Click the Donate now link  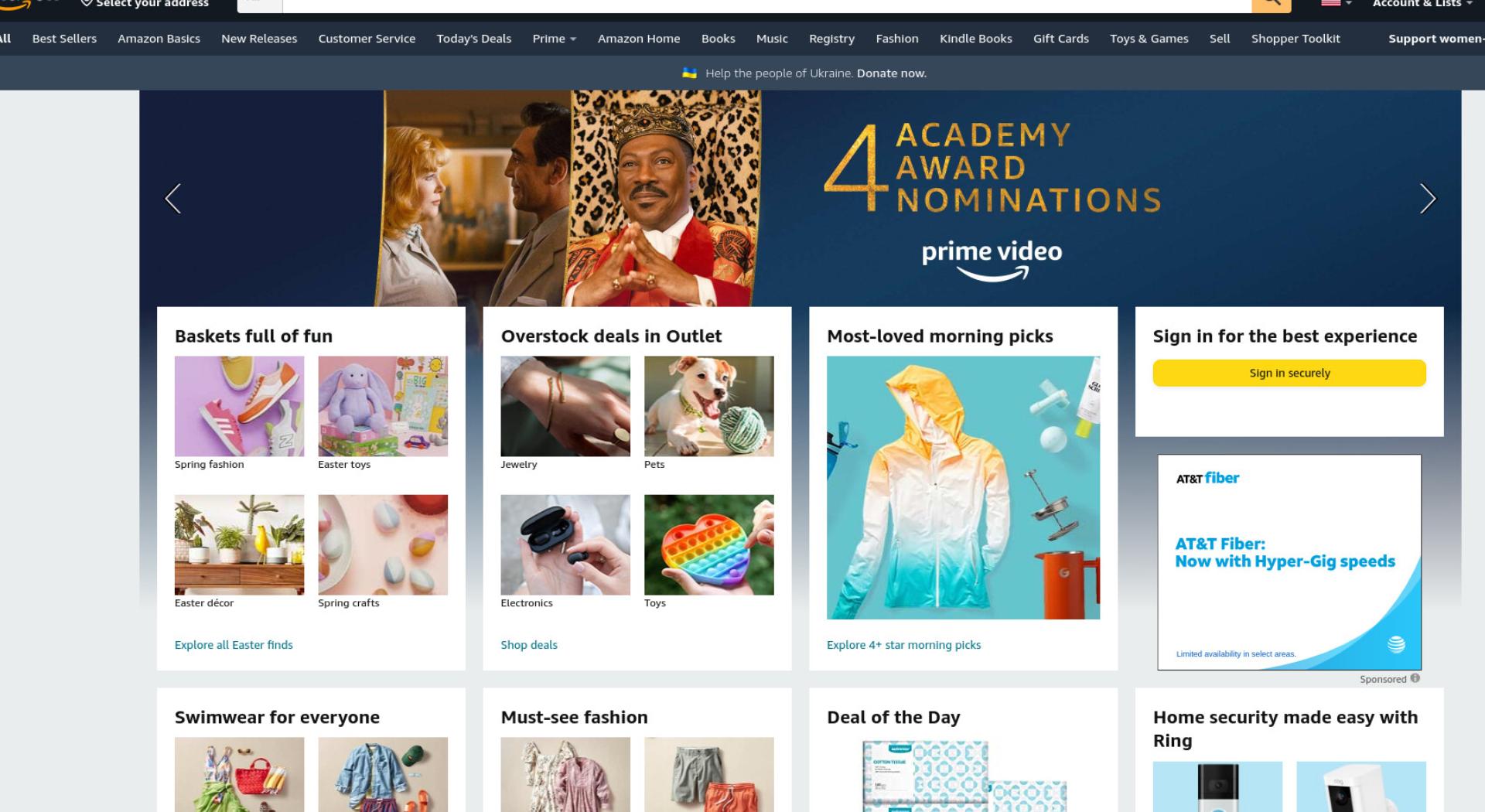pyautogui.click(x=891, y=73)
